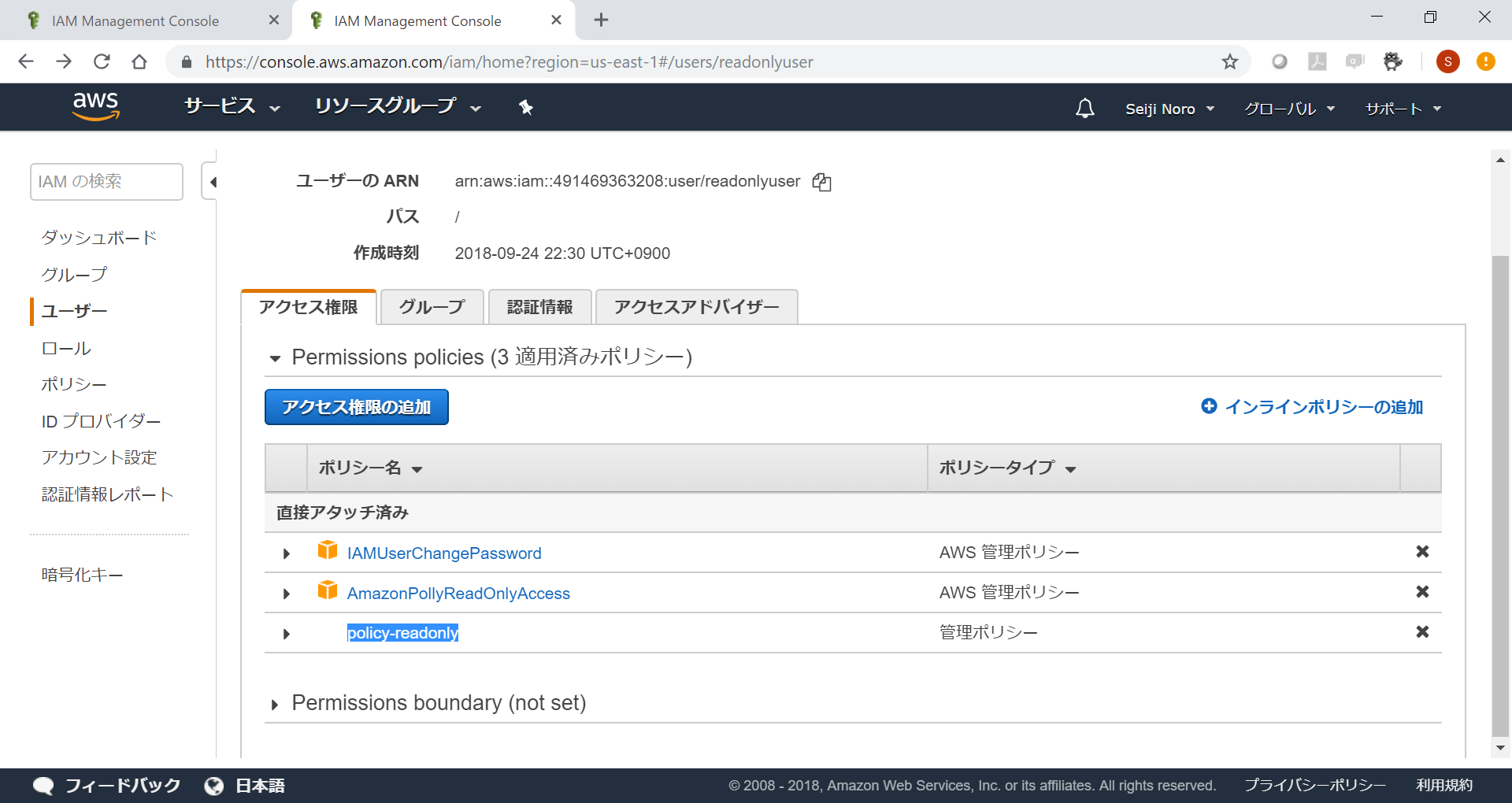The width and height of the screenshot is (1512, 803).
Task: Click the padlock icon in the address bar
Action: point(185,61)
